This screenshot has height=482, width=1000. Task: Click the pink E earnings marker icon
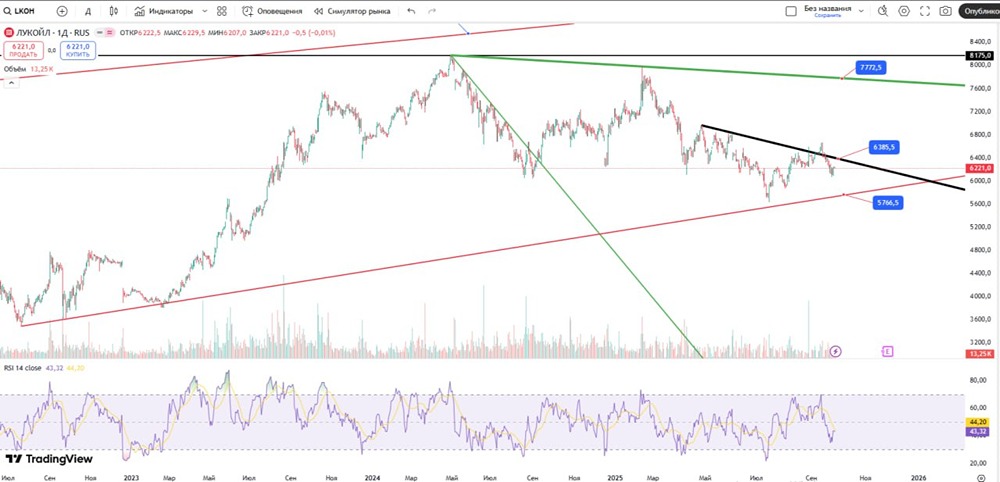tap(887, 351)
